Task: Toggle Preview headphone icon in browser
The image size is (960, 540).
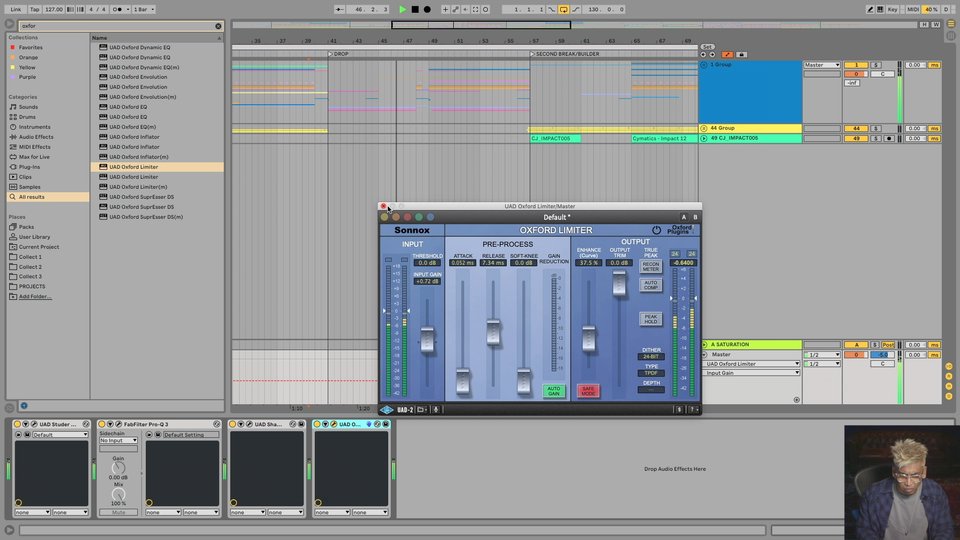Action: point(24,405)
